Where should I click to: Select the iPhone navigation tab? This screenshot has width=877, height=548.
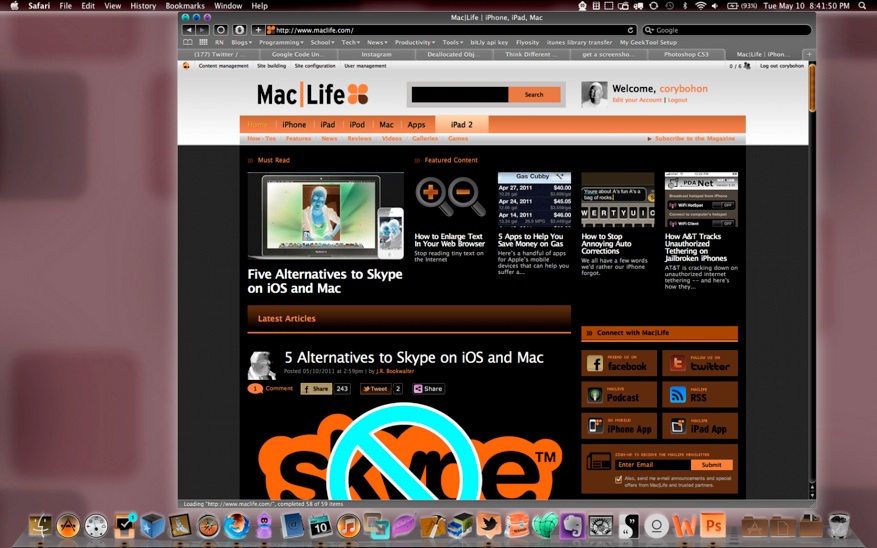pyautogui.click(x=294, y=125)
